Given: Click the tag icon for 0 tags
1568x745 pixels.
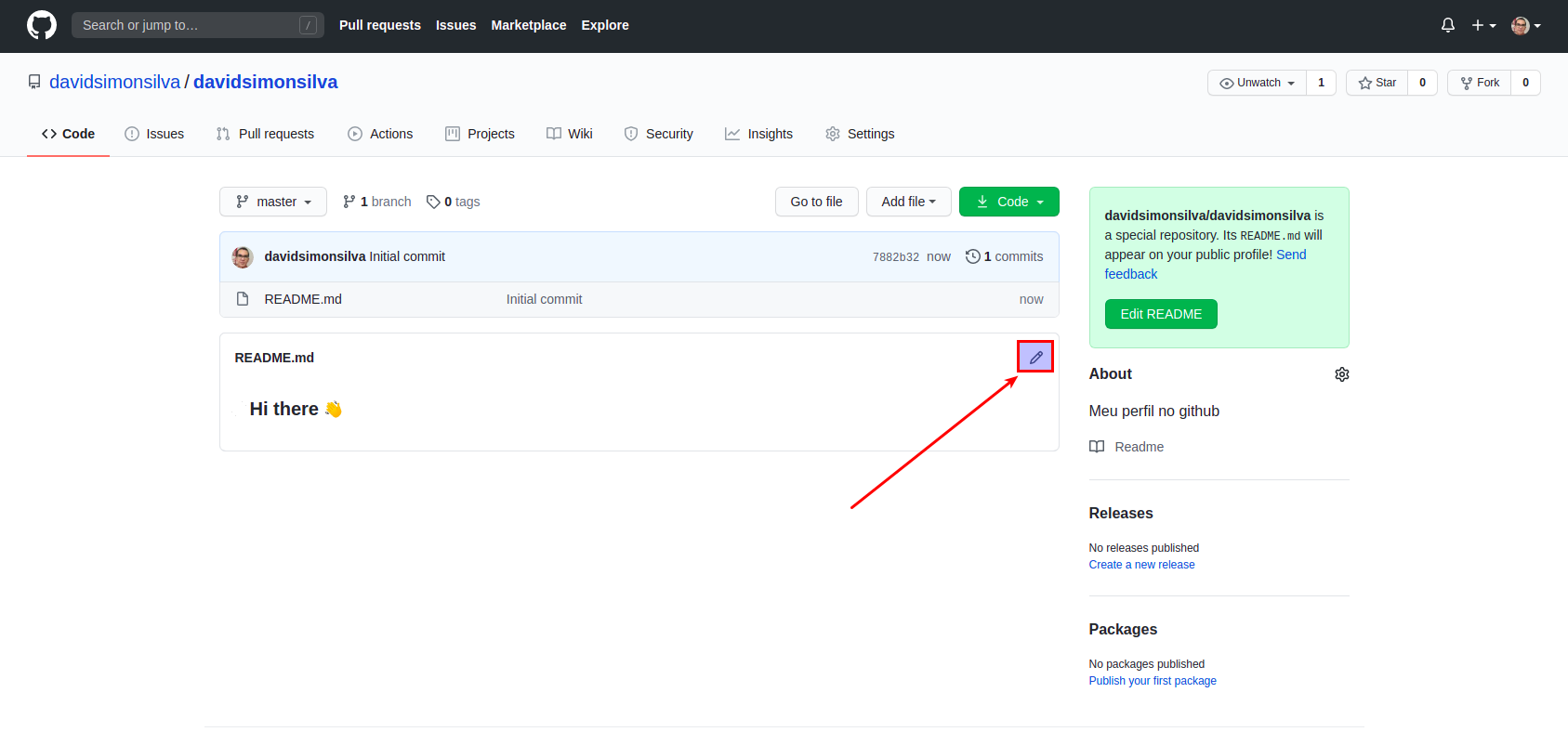Looking at the screenshot, I should coord(433,202).
